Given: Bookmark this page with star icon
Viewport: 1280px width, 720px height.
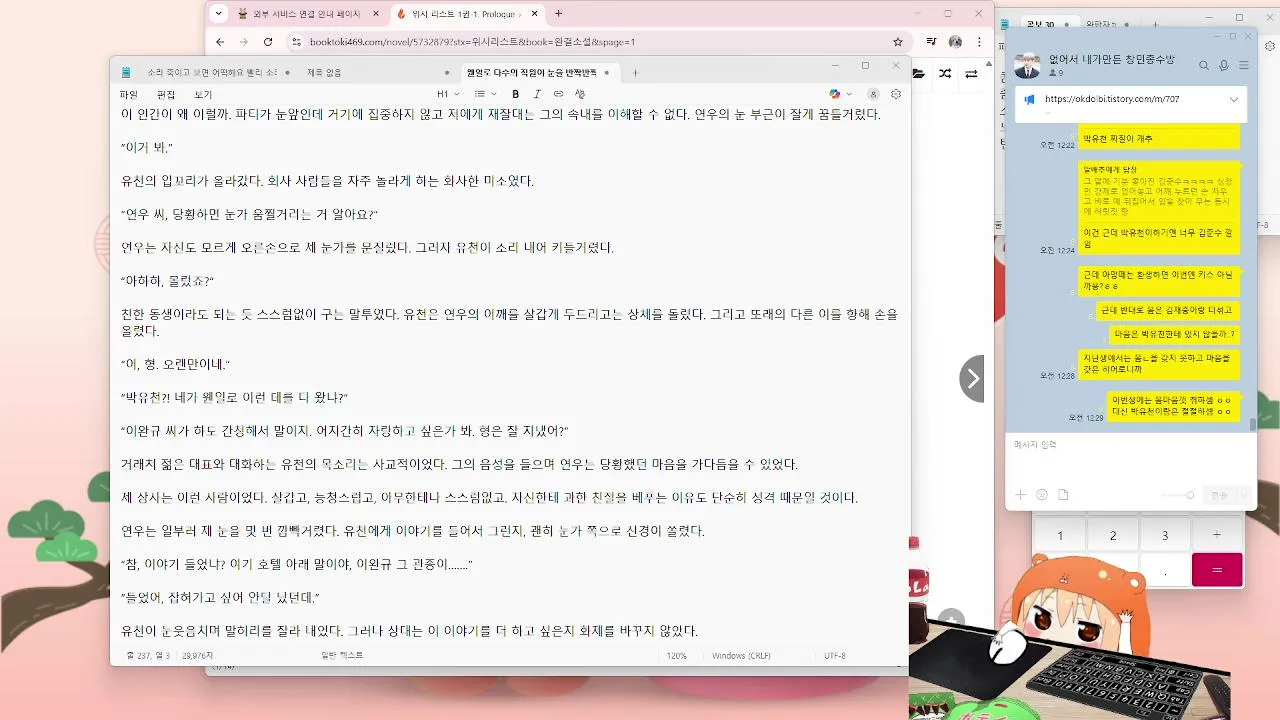Looking at the screenshot, I should pos(898,42).
